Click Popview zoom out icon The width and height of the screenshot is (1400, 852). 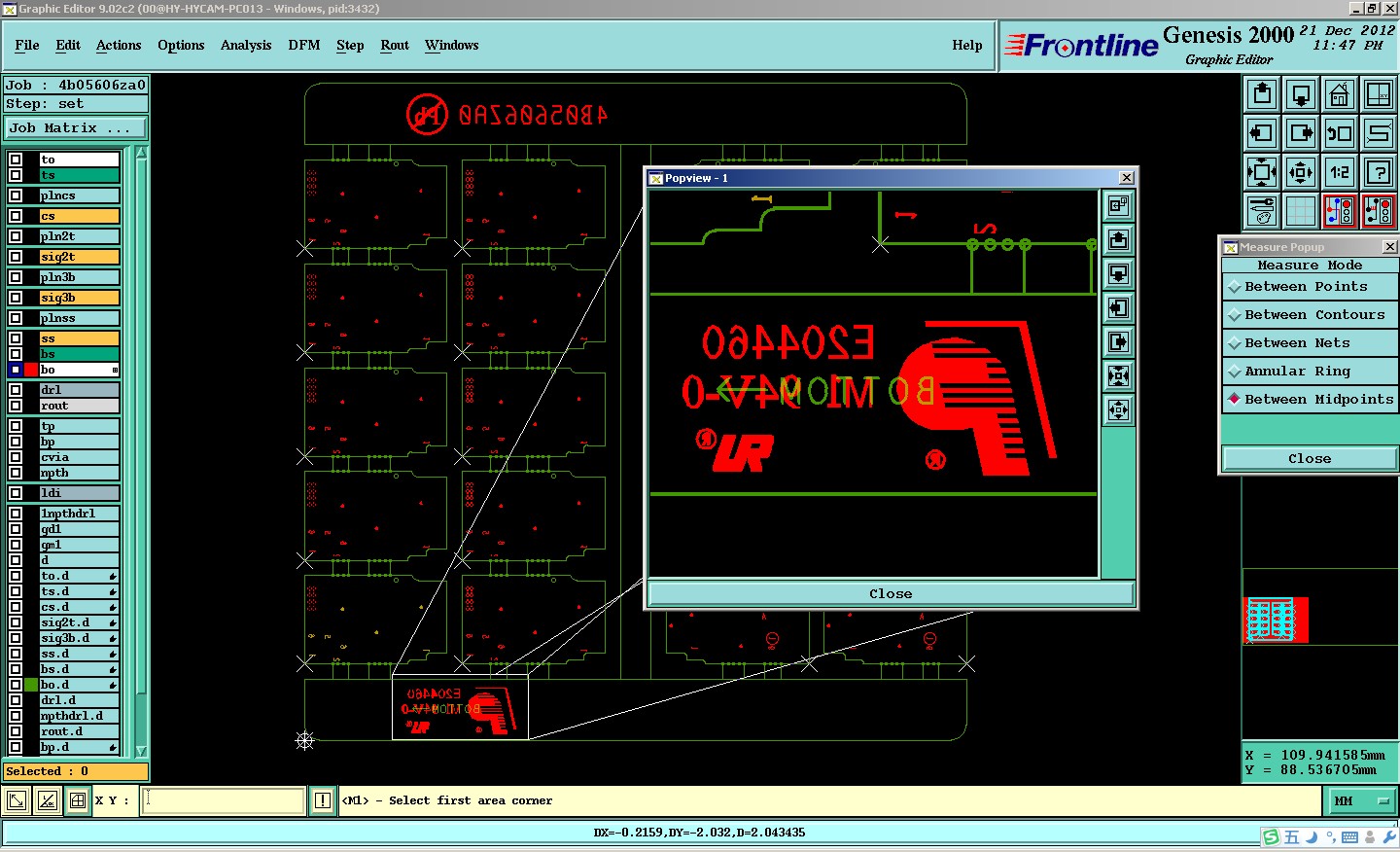point(1118,409)
